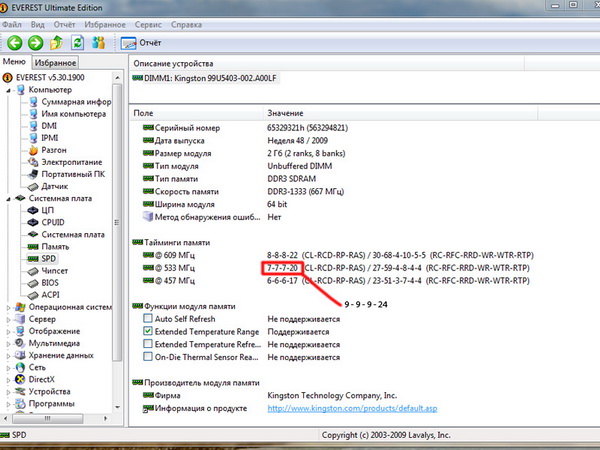The image size is (600, 450).
Task: Select the IPMI tree item
Action: click(50, 138)
